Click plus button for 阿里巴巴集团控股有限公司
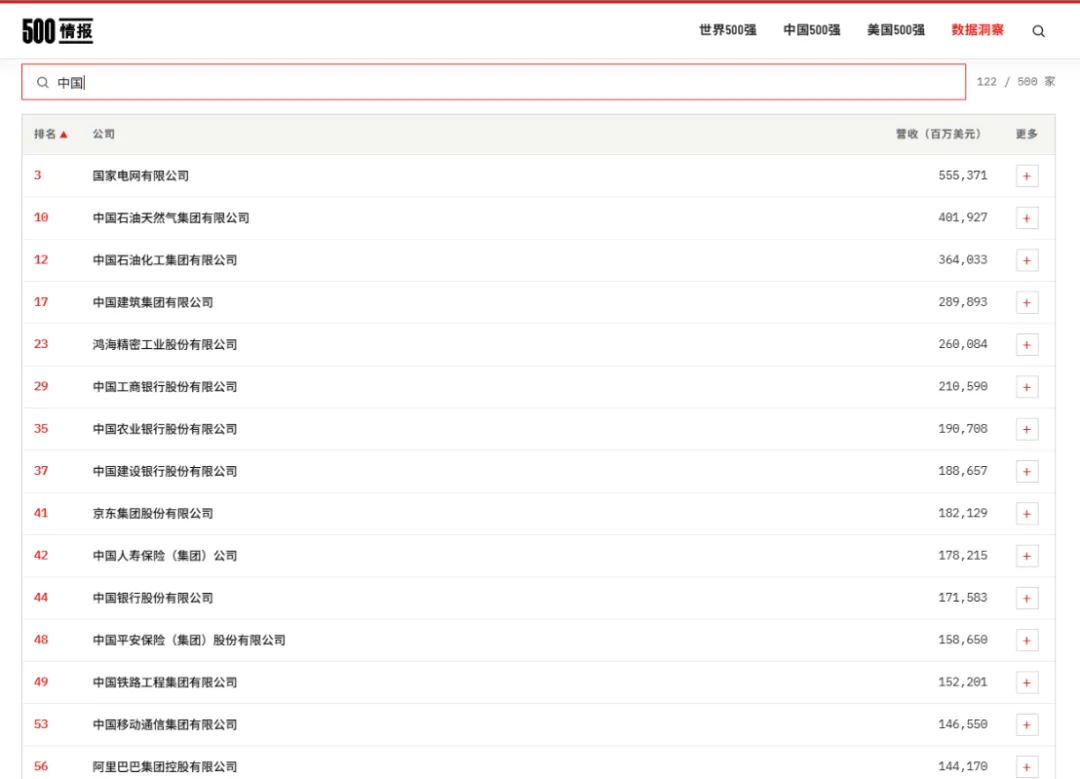 [x=1027, y=767]
